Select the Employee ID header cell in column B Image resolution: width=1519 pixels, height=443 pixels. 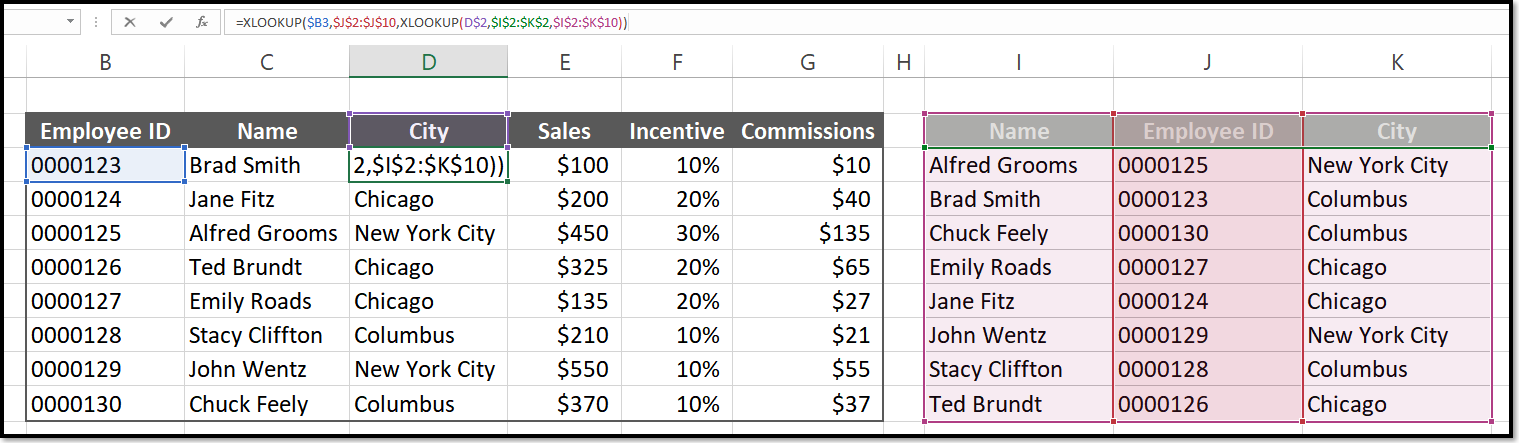(x=105, y=131)
